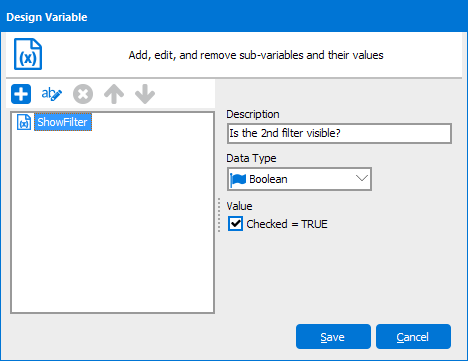The width and height of the screenshot is (468, 361).
Task: Click the vertical panel splitter dots
Action: point(219,215)
